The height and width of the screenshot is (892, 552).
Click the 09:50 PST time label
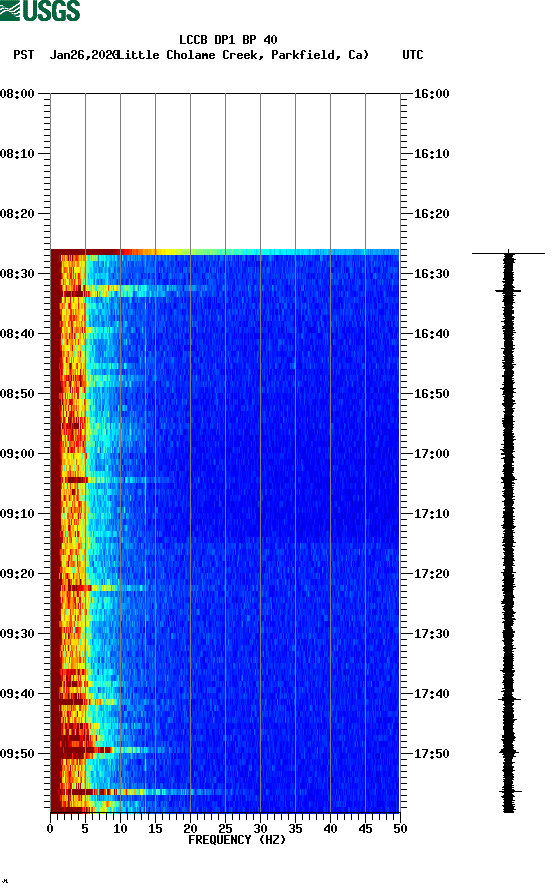(x=18, y=754)
